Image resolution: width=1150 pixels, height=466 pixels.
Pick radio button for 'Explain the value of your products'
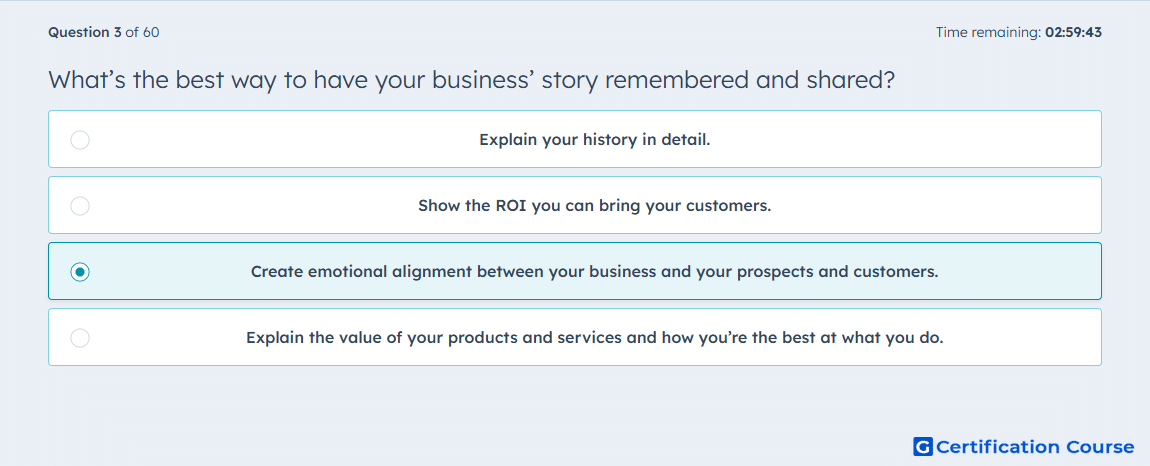[x=80, y=338]
